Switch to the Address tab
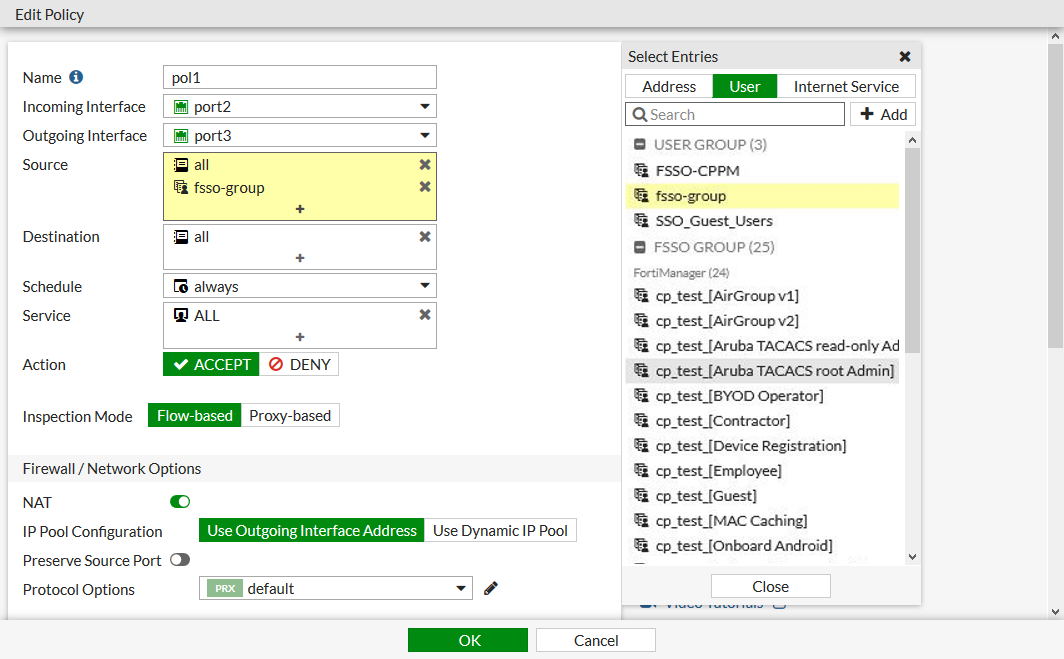The width and height of the screenshot is (1064, 659). [669, 87]
